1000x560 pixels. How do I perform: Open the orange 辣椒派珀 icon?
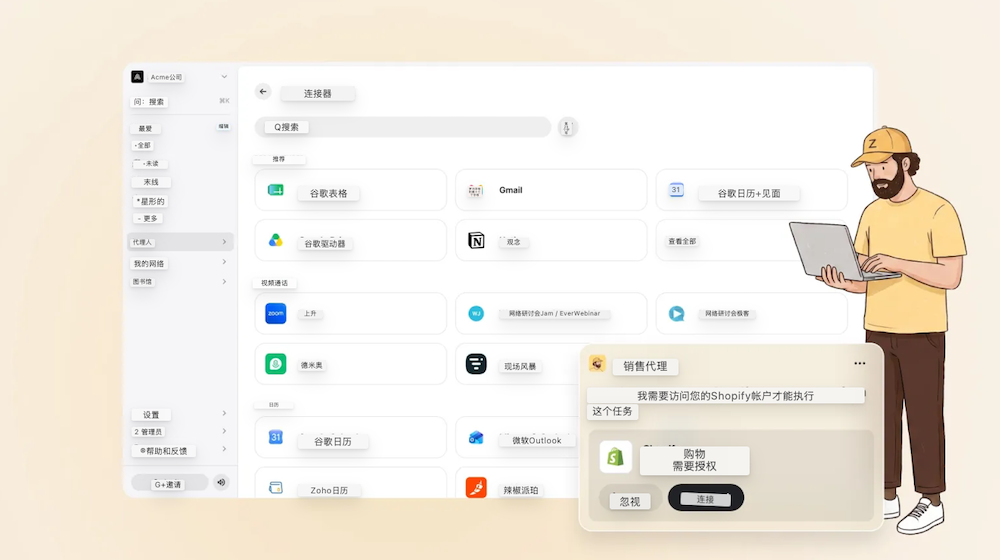point(476,487)
